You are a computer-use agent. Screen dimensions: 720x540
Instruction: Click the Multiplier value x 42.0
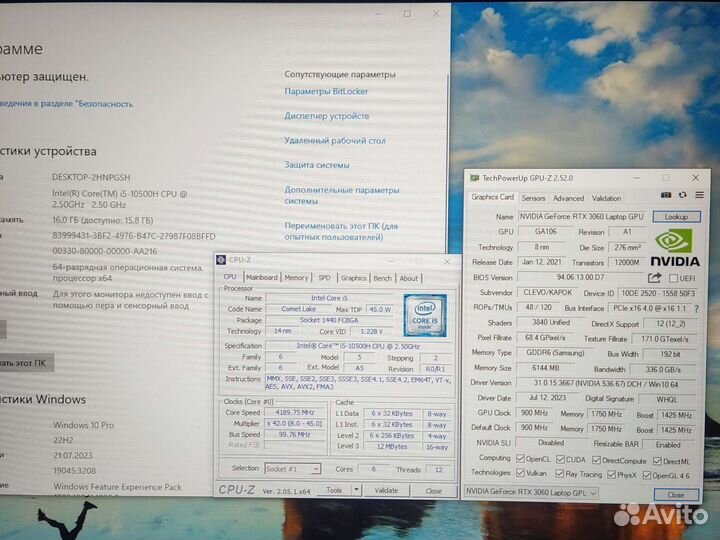(x=295, y=423)
